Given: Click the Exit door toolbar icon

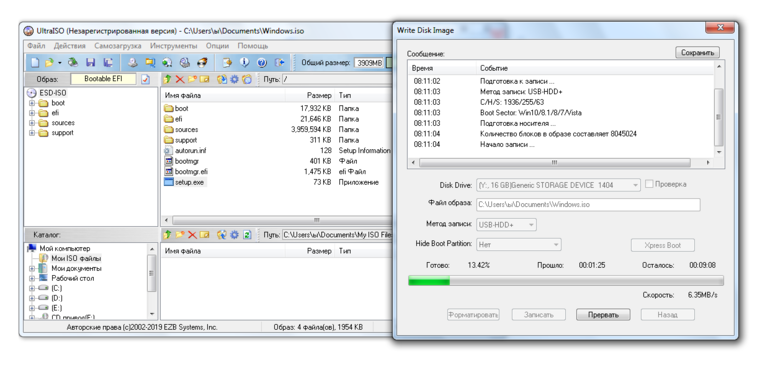Looking at the screenshot, I should coord(280,63).
